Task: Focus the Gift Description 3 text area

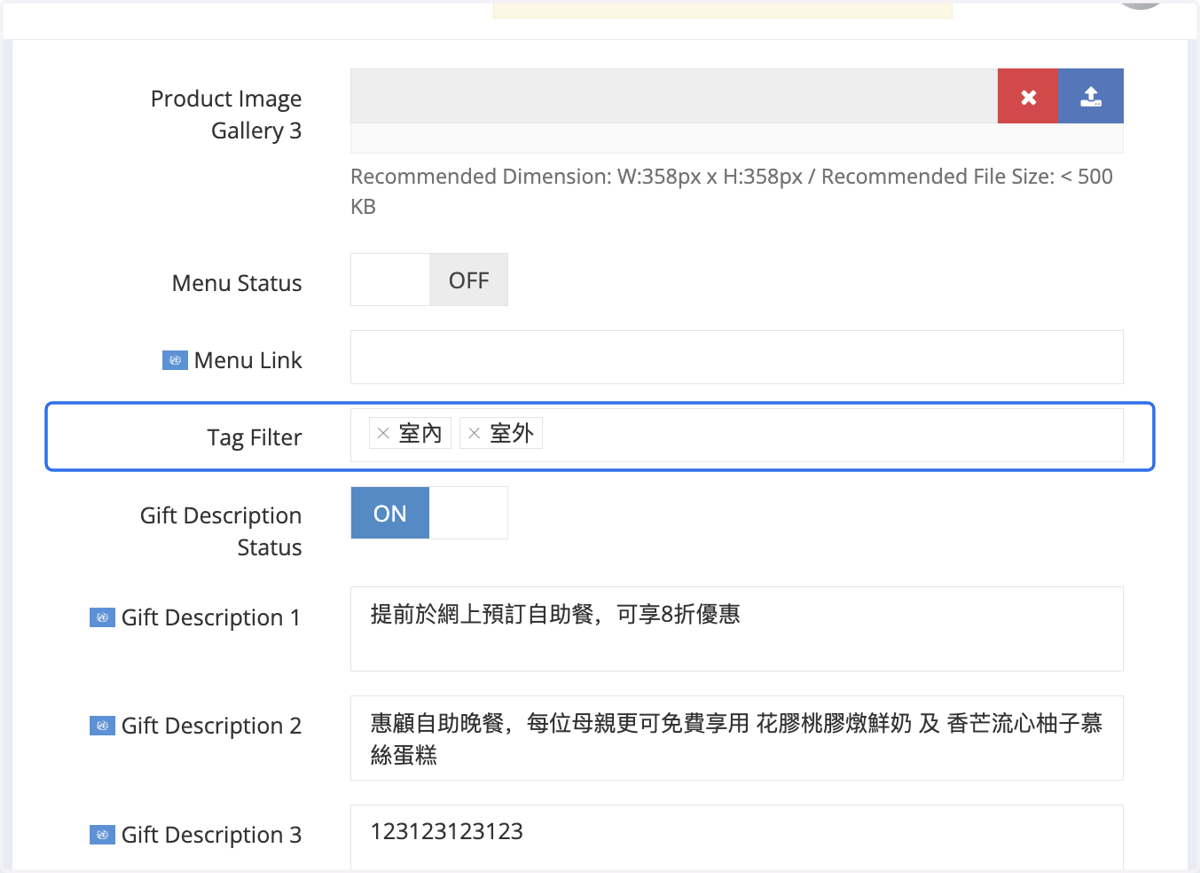Action: coord(737,839)
